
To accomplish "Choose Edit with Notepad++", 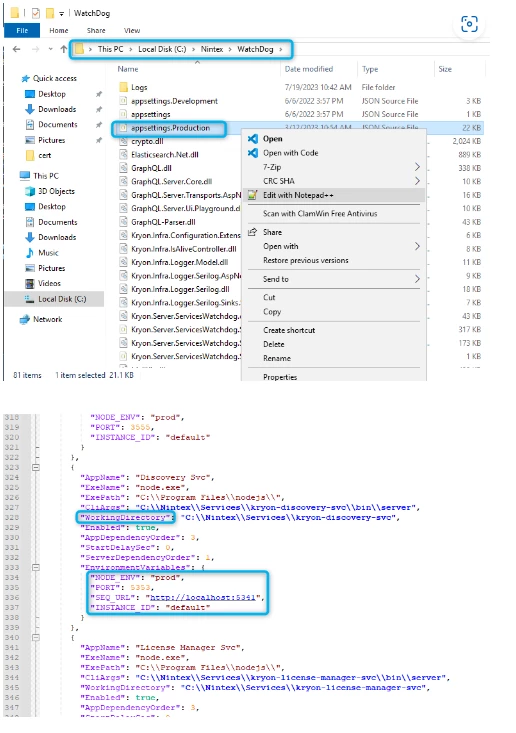I will click(x=334, y=195).
